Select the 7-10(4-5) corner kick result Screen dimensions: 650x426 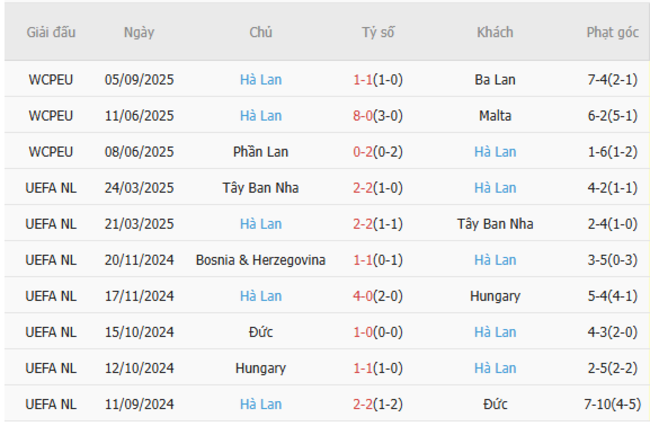(x=612, y=404)
